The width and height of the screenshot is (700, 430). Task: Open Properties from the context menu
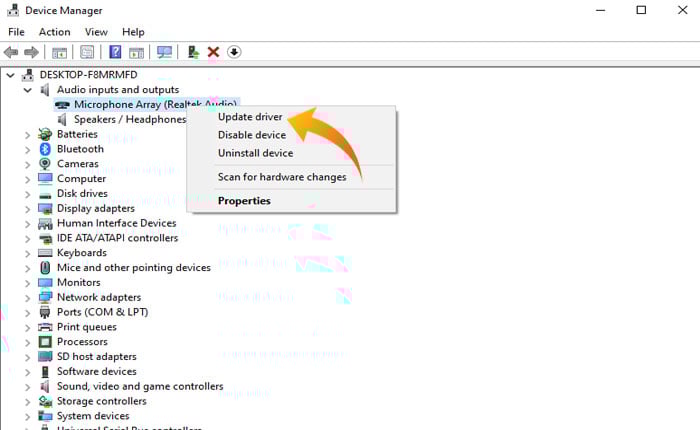pos(244,201)
